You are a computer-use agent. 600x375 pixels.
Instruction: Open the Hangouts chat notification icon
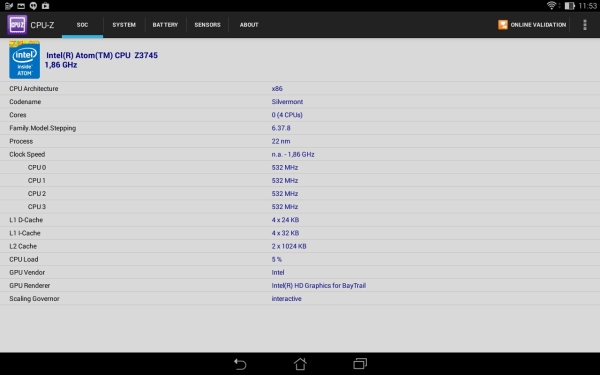pyautogui.click(x=33, y=6)
